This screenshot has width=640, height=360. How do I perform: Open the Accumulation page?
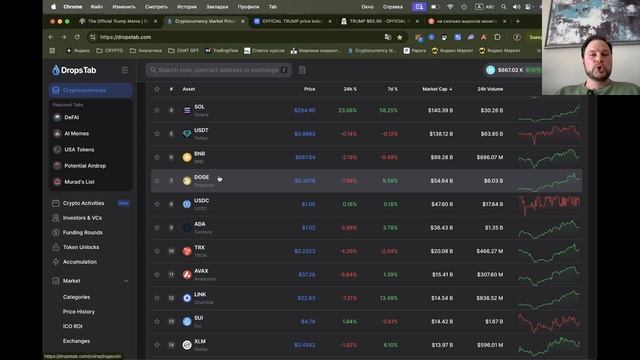coord(80,262)
